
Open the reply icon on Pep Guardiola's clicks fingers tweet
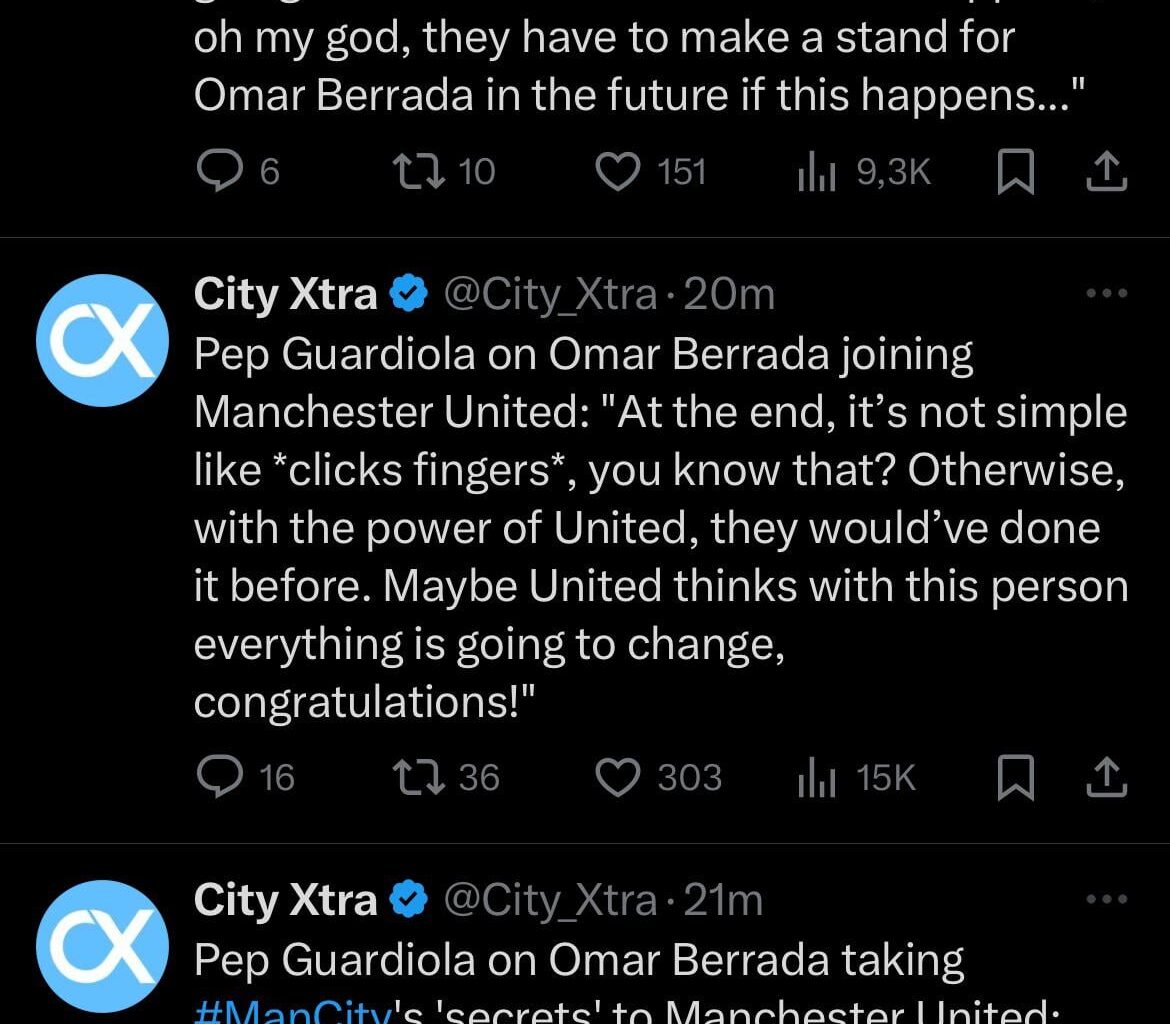tap(220, 777)
